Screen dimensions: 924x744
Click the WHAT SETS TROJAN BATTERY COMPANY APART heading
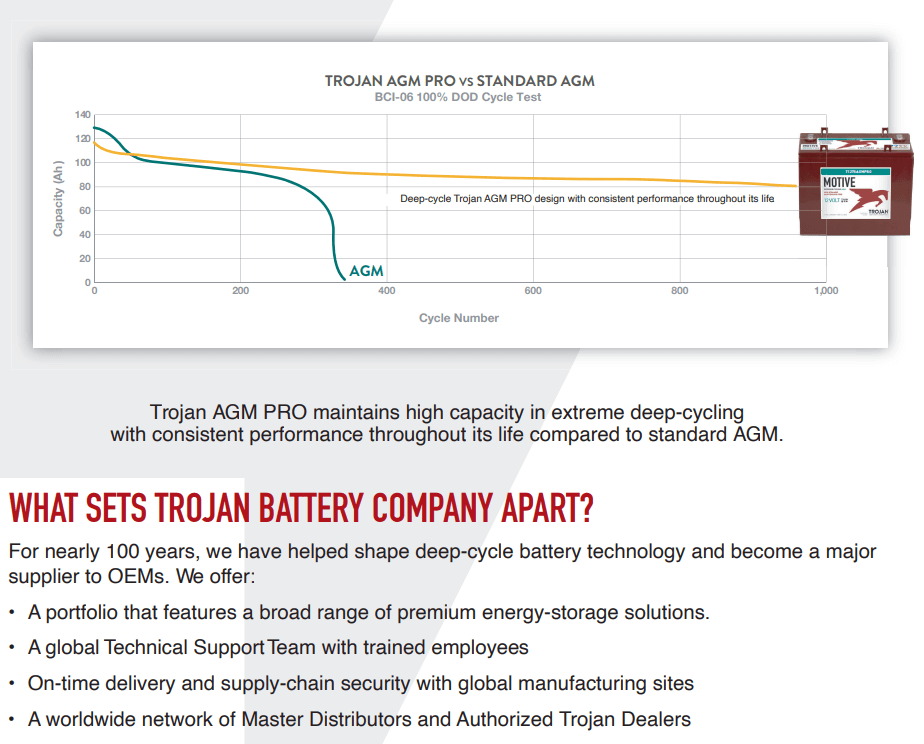(301, 509)
